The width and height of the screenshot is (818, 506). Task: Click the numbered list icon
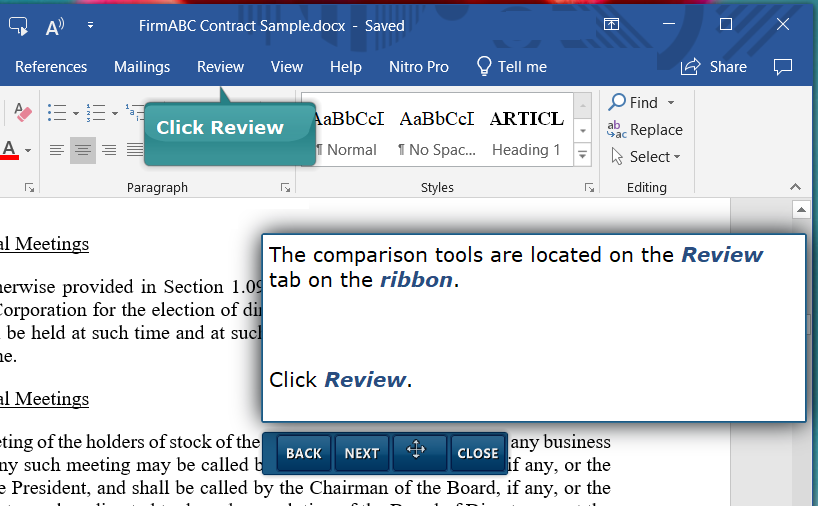pyautogui.click(x=95, y=113)
